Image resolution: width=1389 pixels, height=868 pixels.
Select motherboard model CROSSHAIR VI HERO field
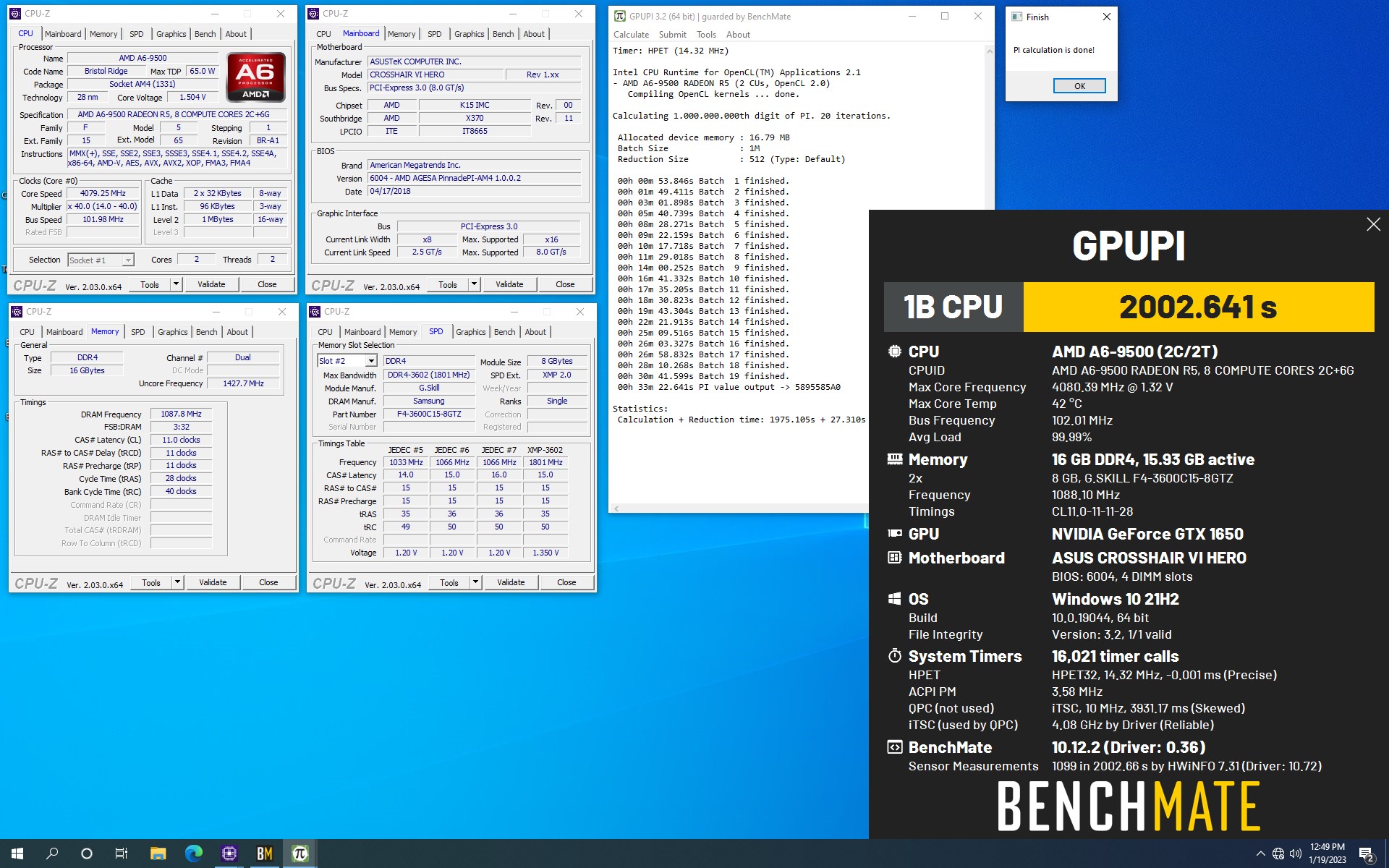pos(435,75)
